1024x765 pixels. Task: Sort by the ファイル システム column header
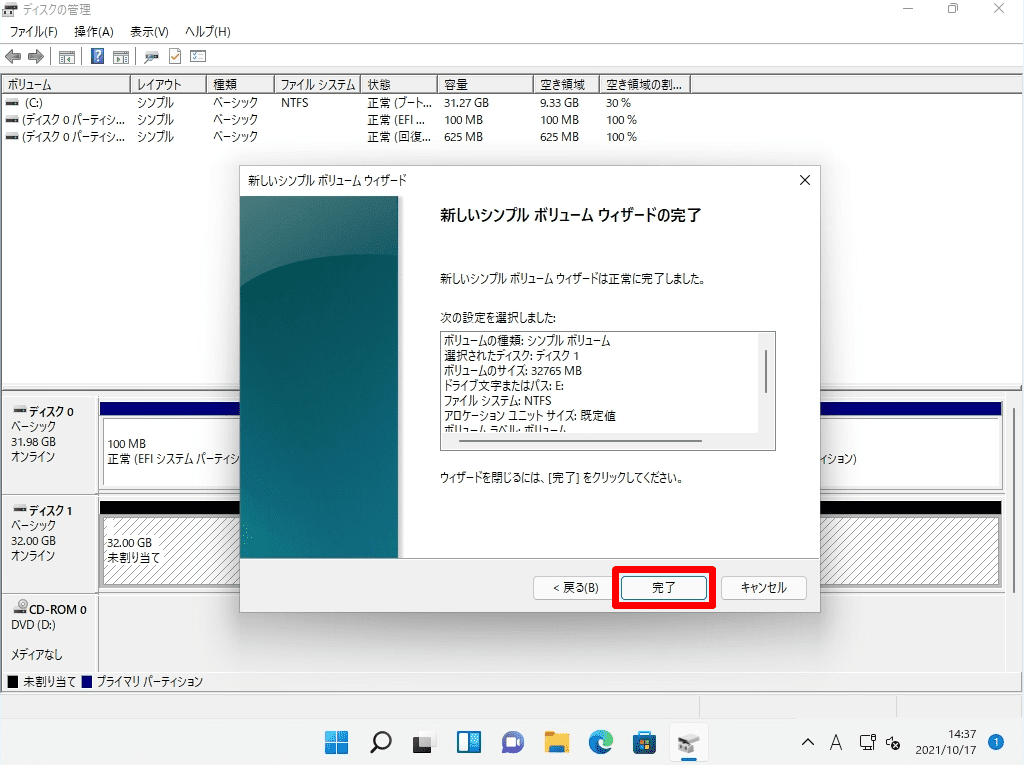pos(317,84)
